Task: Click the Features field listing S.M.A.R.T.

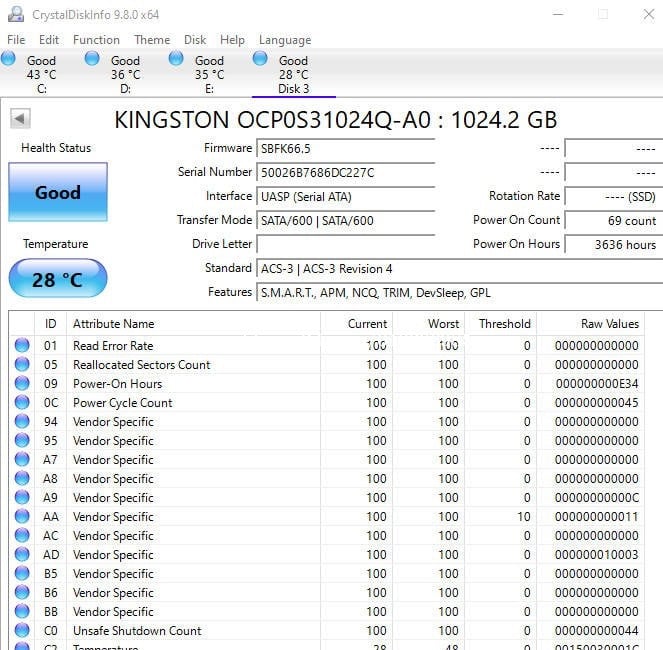Action: point(460,293)
